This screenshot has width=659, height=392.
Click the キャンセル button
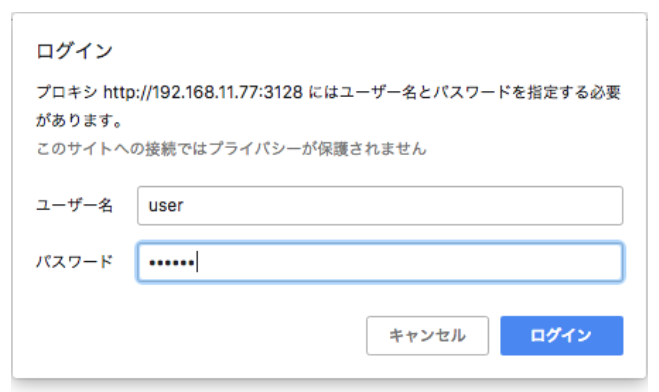427,335
